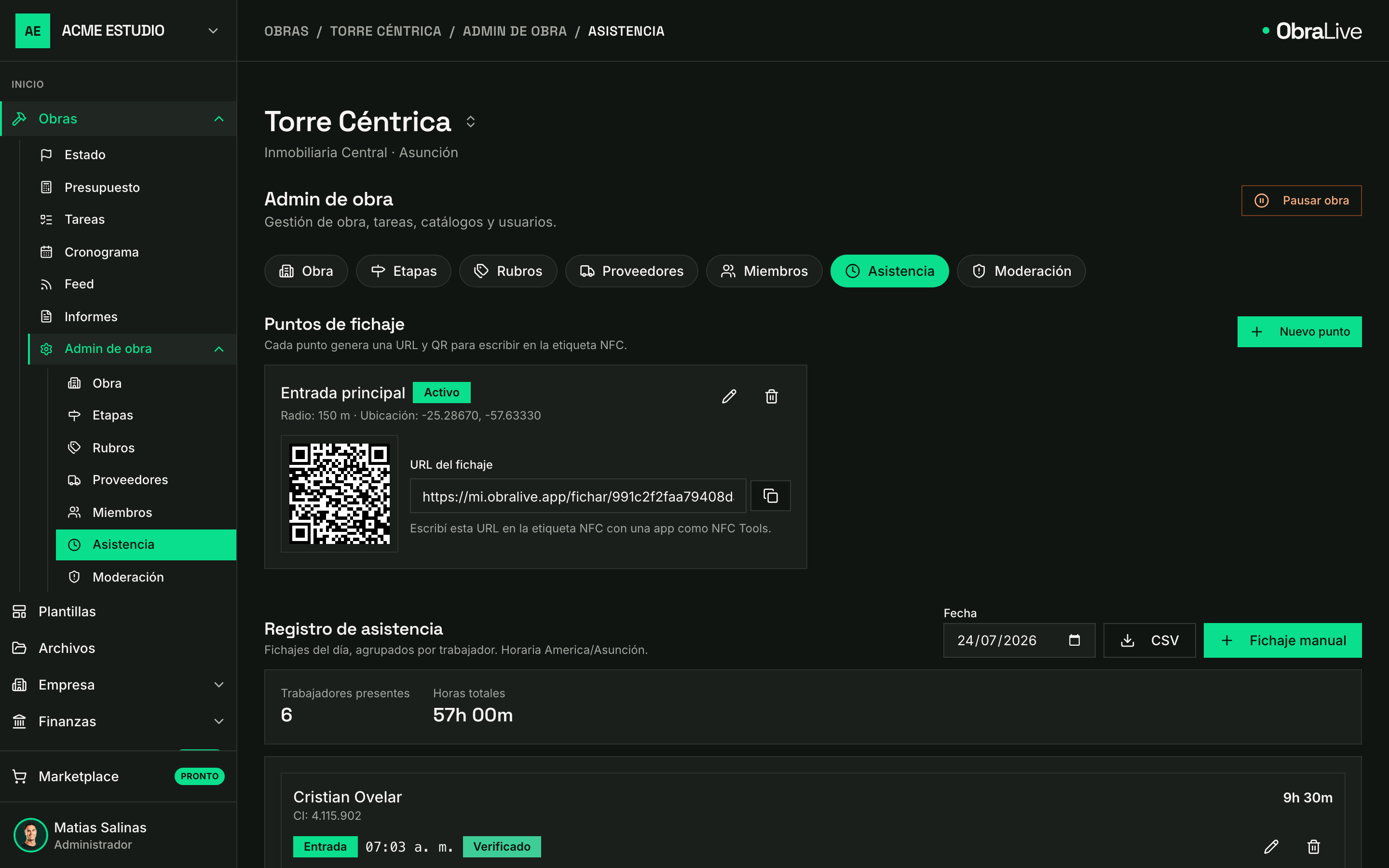Collapse the Obras sidebar section
The width and height of the screenshot is (1389, 868).
pyautogui.click(x=218, y=119)
